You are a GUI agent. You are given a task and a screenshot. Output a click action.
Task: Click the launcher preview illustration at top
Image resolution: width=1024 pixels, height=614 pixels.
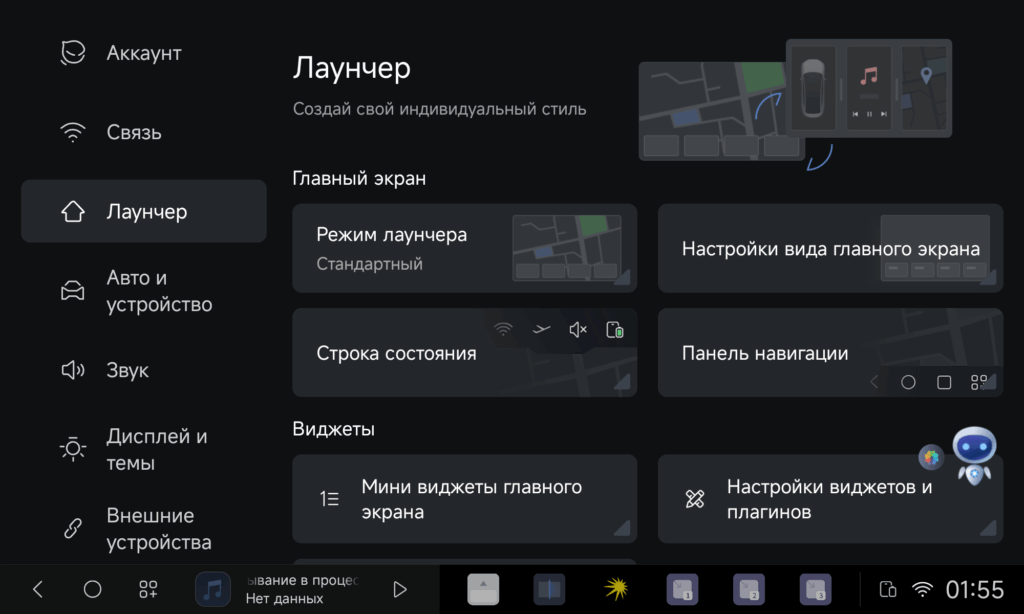795,105
